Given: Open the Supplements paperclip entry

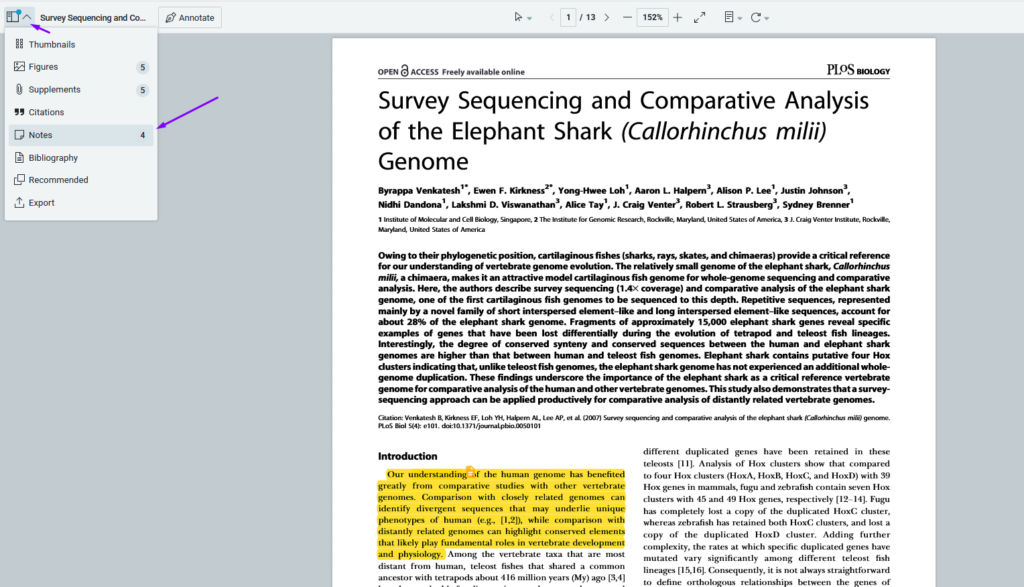Looking at the screenshot, I should click(54, 90).
